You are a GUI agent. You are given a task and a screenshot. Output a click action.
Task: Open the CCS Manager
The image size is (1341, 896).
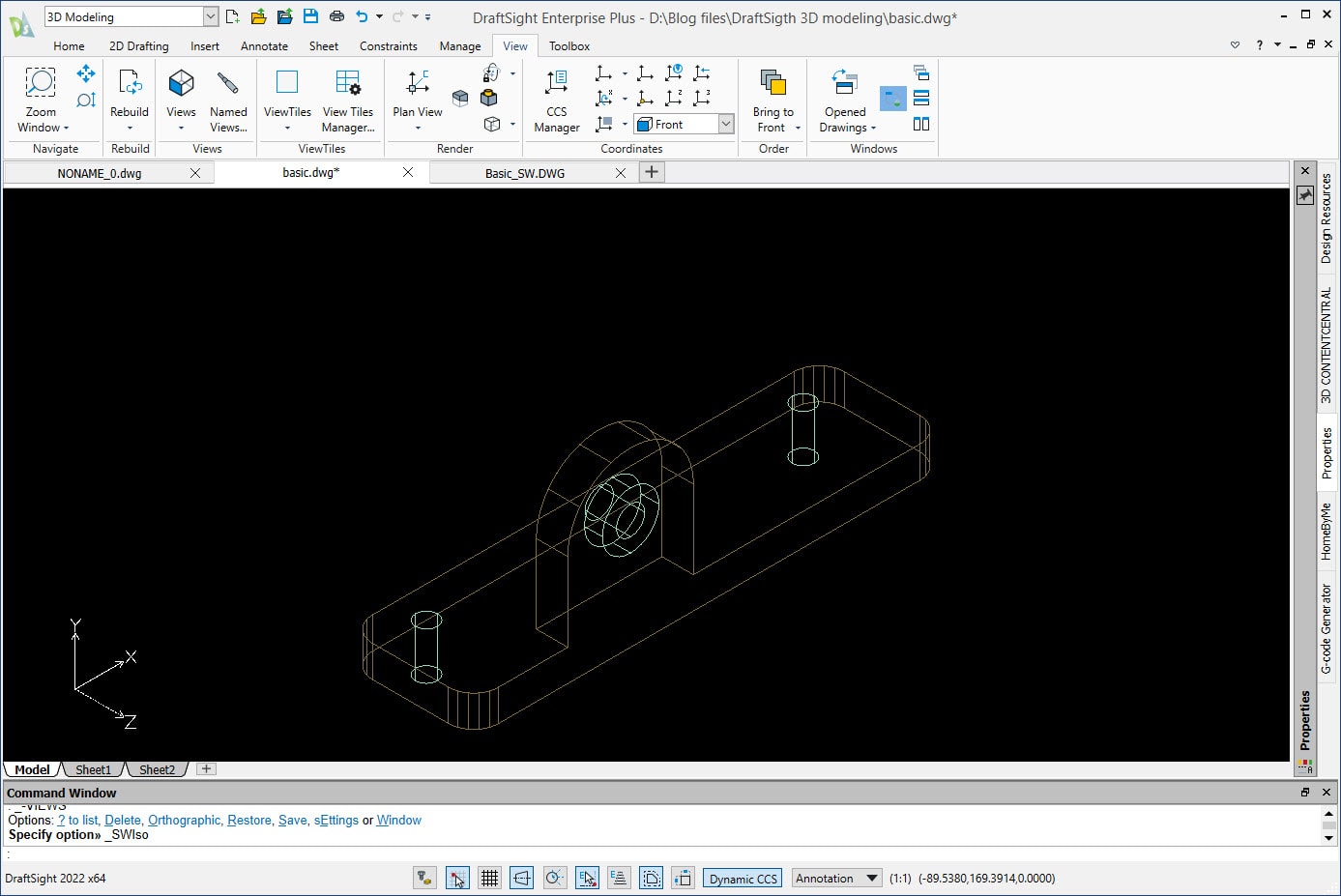(x=557, y=101)
